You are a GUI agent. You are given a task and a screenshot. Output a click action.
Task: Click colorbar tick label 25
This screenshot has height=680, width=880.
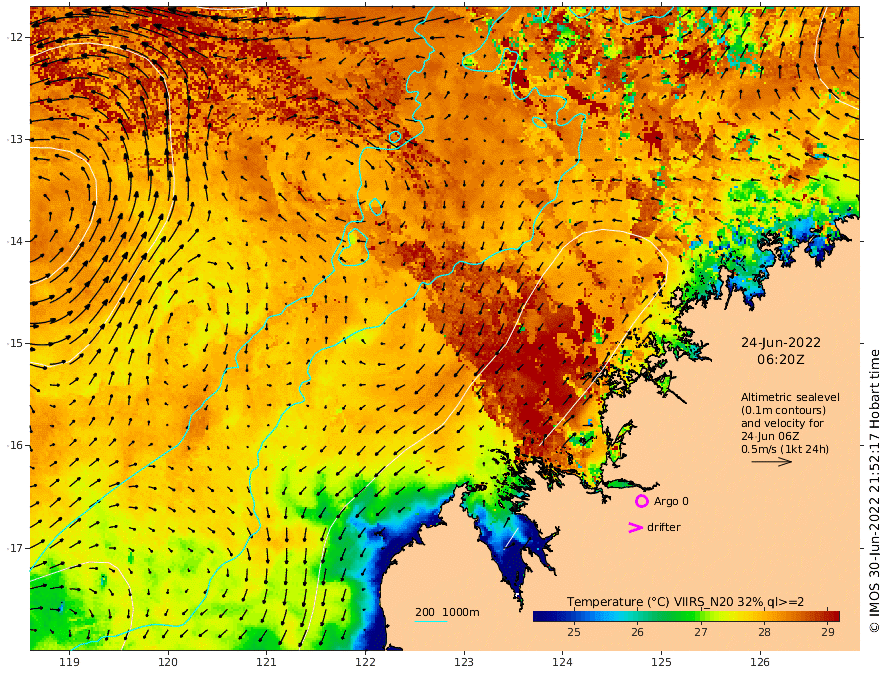coord(574,632)
